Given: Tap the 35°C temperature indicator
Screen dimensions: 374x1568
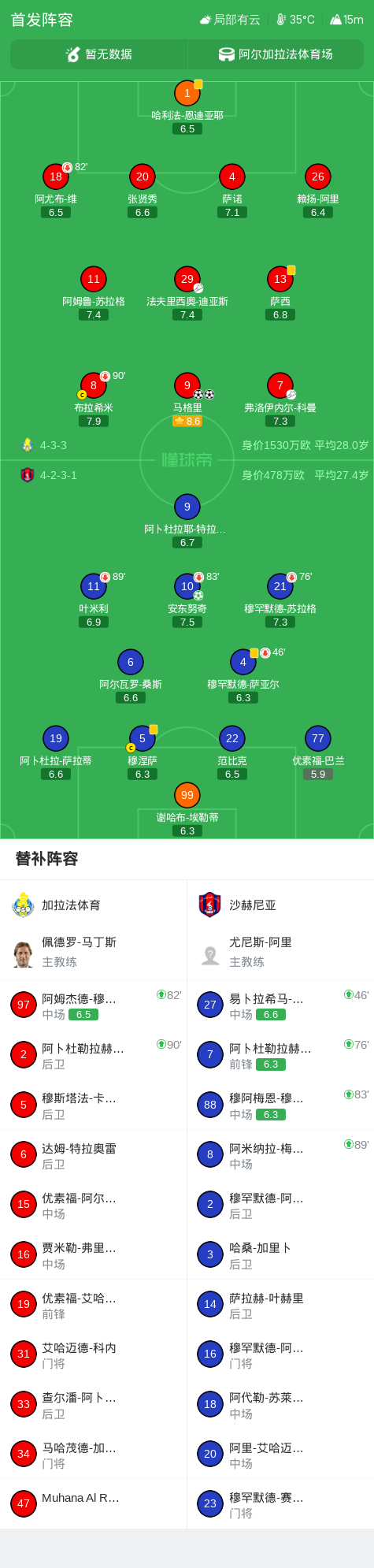Looking at the screenshot, I should [295, 20].
